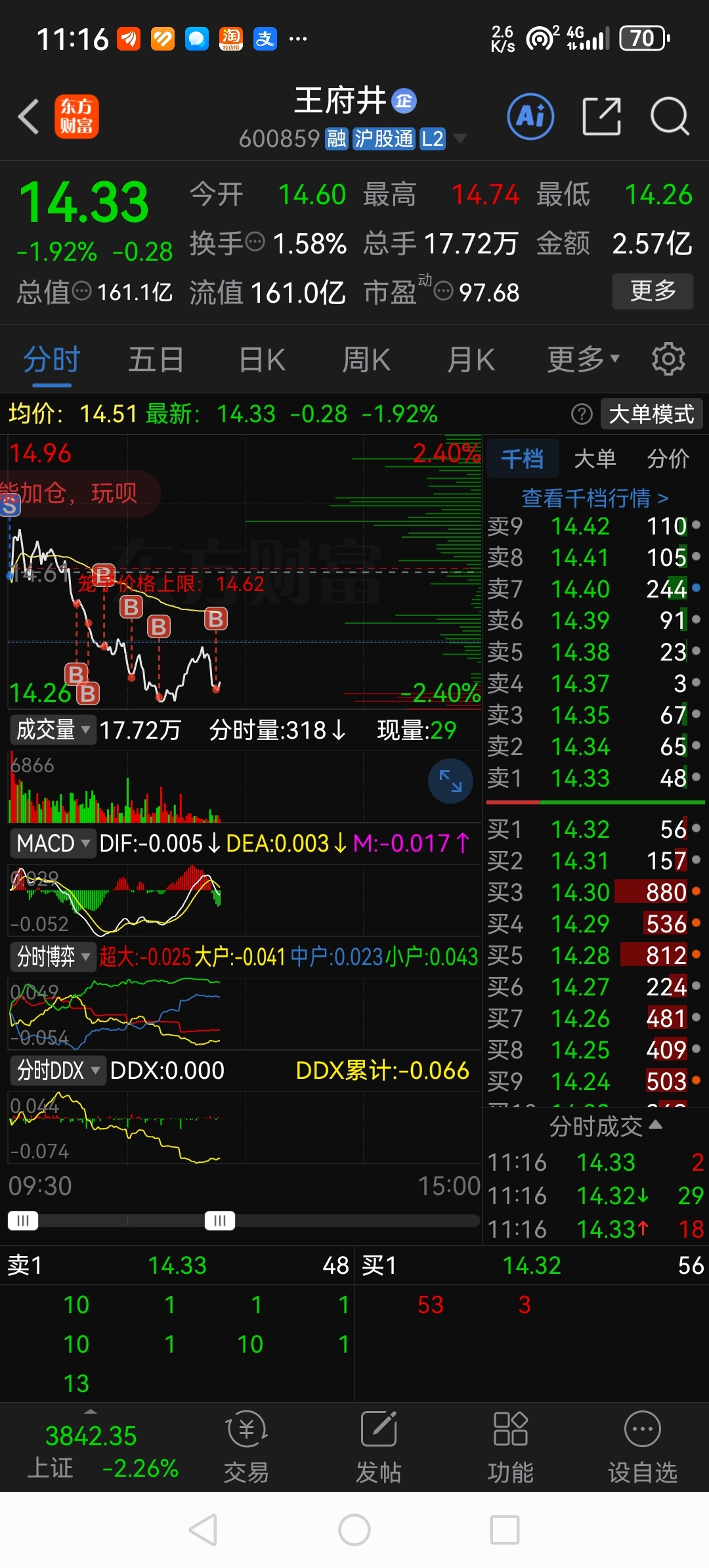Open the 成交量 indicator dropdown
709x1568 pixels.
tap(53, 730)
